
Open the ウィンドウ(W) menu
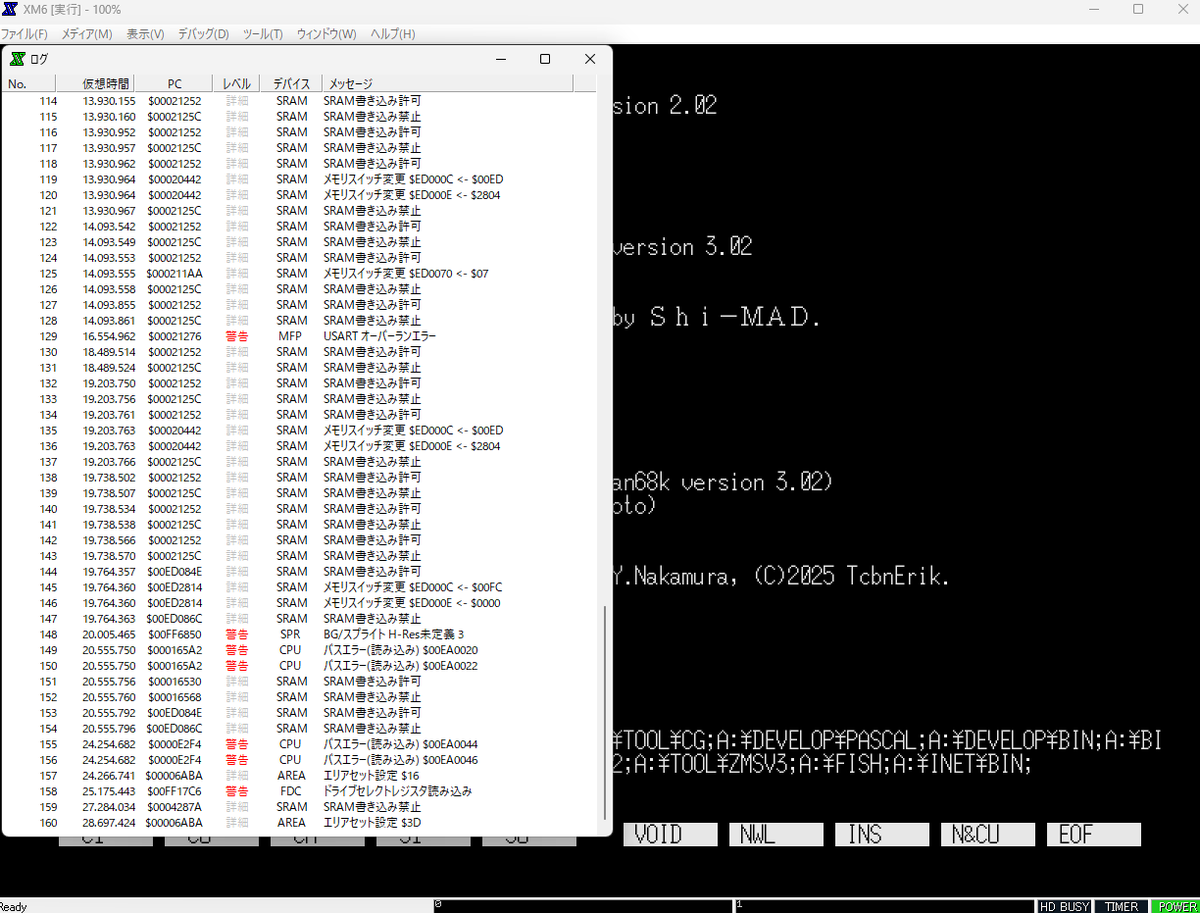(x=326, y=34)
